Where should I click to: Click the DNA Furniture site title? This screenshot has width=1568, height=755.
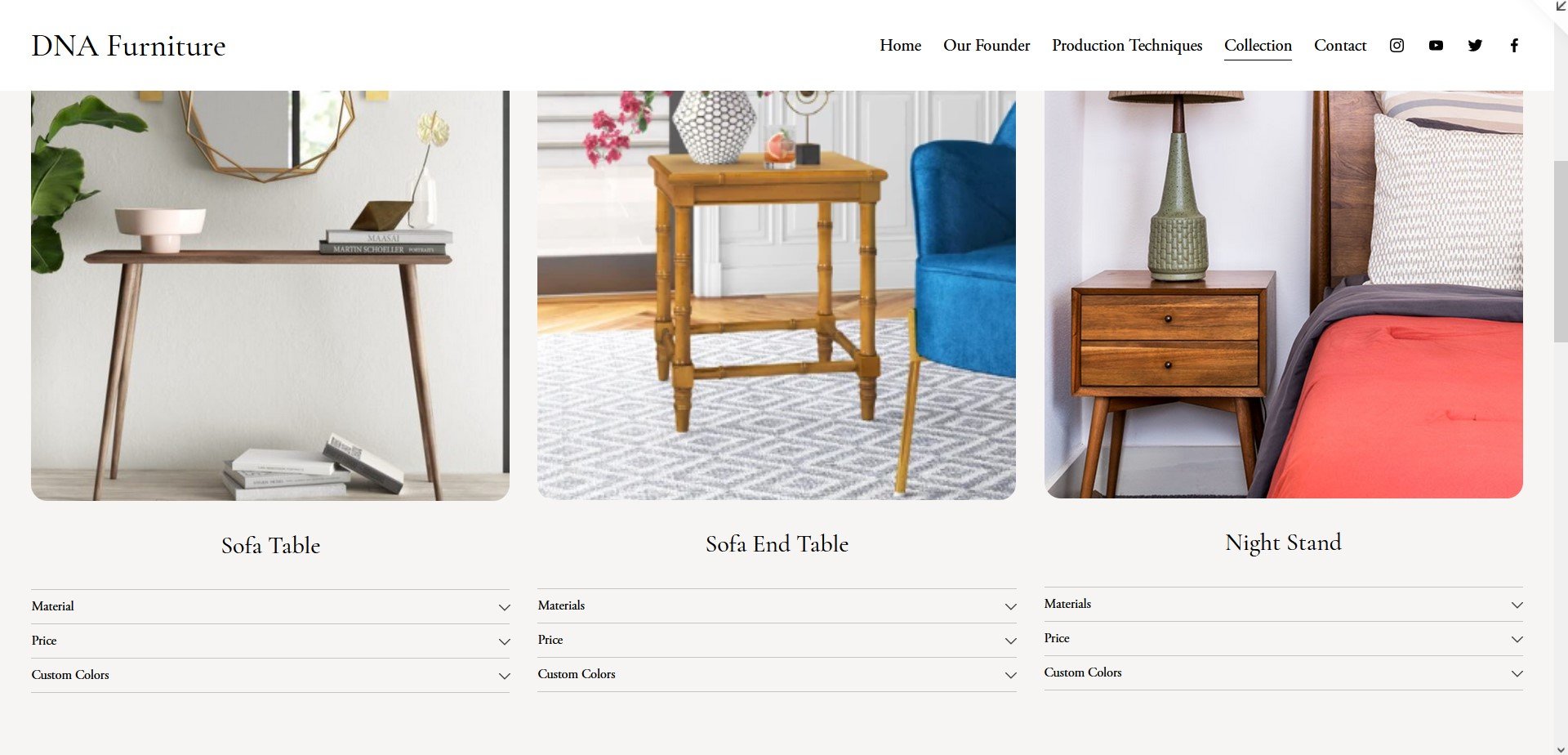[128, 46]
